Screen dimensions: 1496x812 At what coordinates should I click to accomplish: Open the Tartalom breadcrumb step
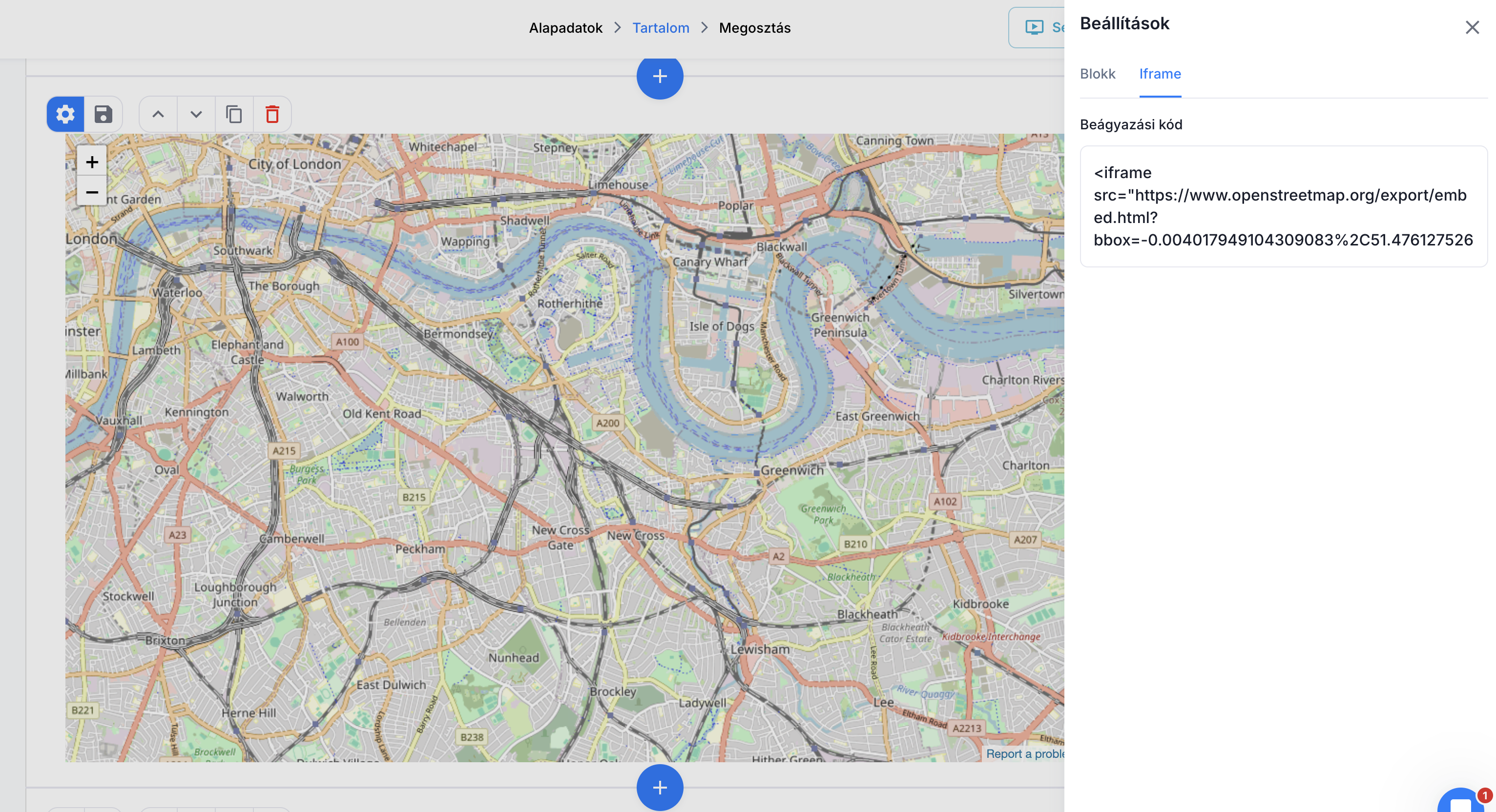(x=660, y=28)
